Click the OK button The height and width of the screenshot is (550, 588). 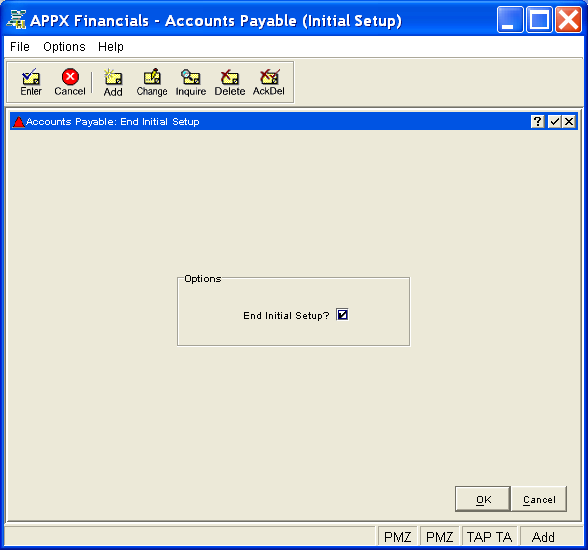tap(483, 499)
